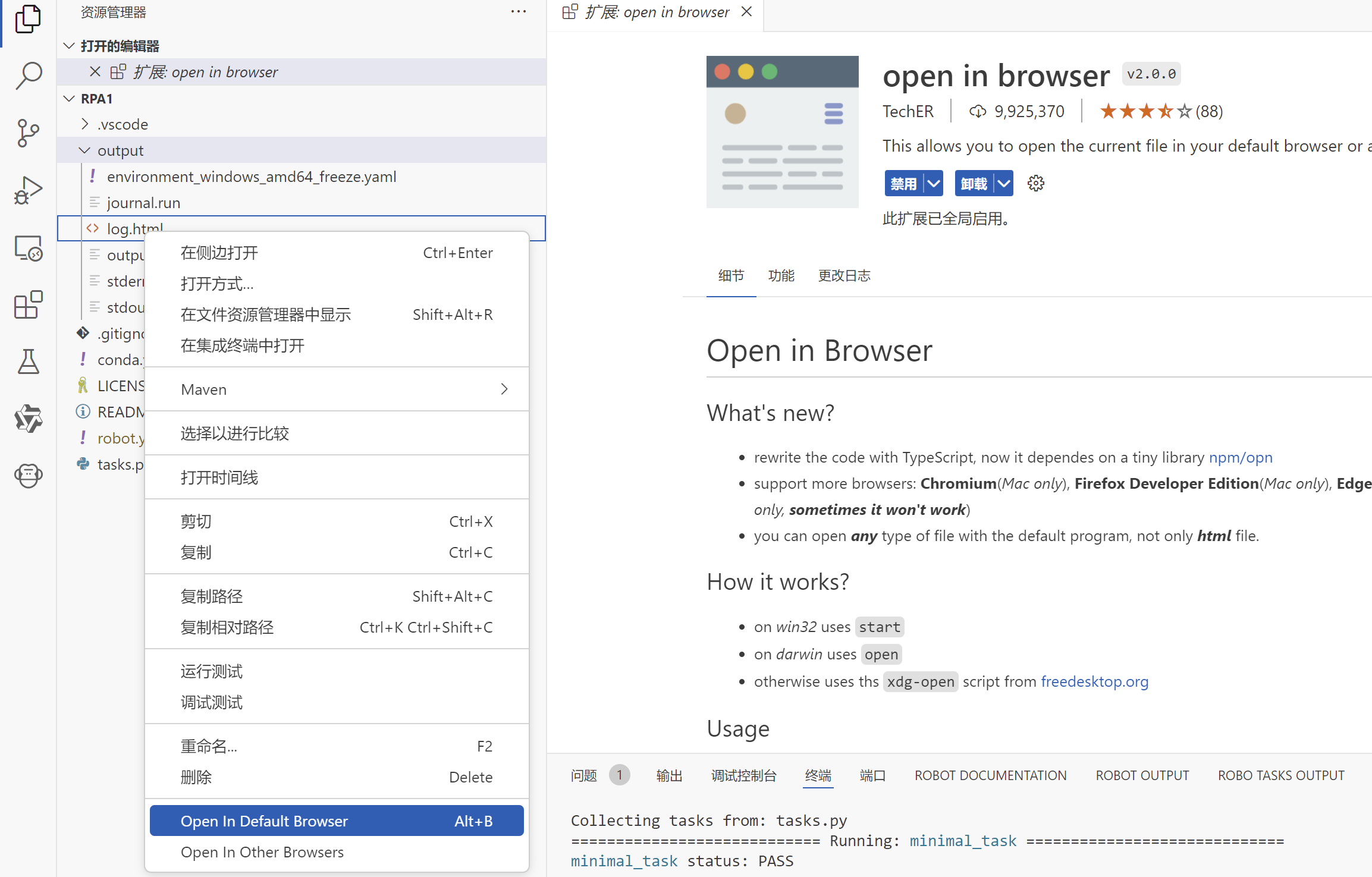Collapse the output folder
Viewport: 1372px width, 877px height.
coord(84,150)
